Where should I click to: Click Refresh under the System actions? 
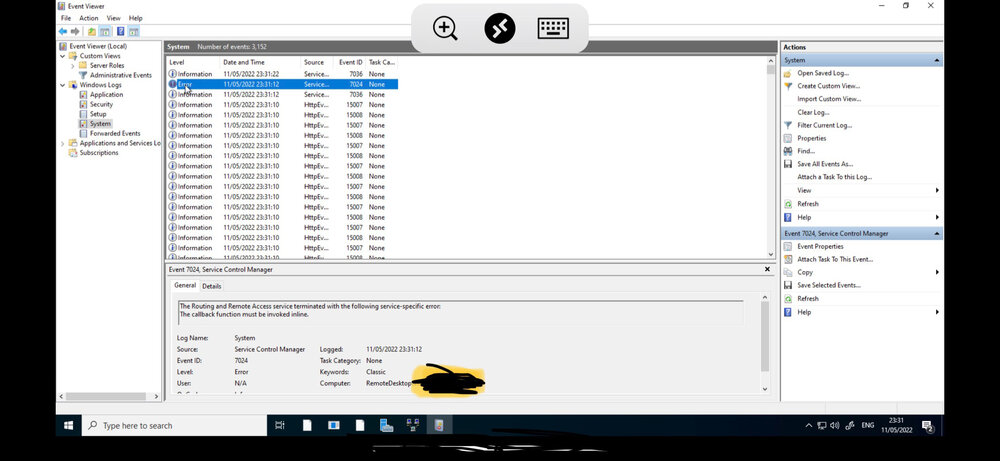click(807, 203)
